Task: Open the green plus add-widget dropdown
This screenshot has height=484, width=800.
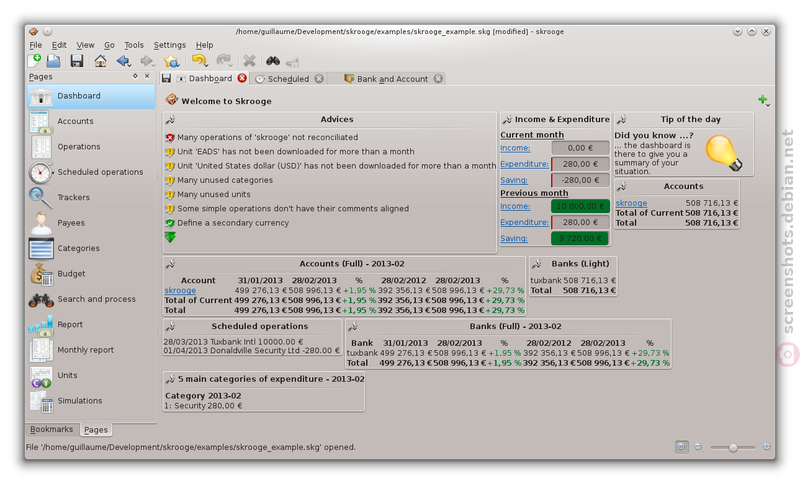Action: click(x=763, y=100)
